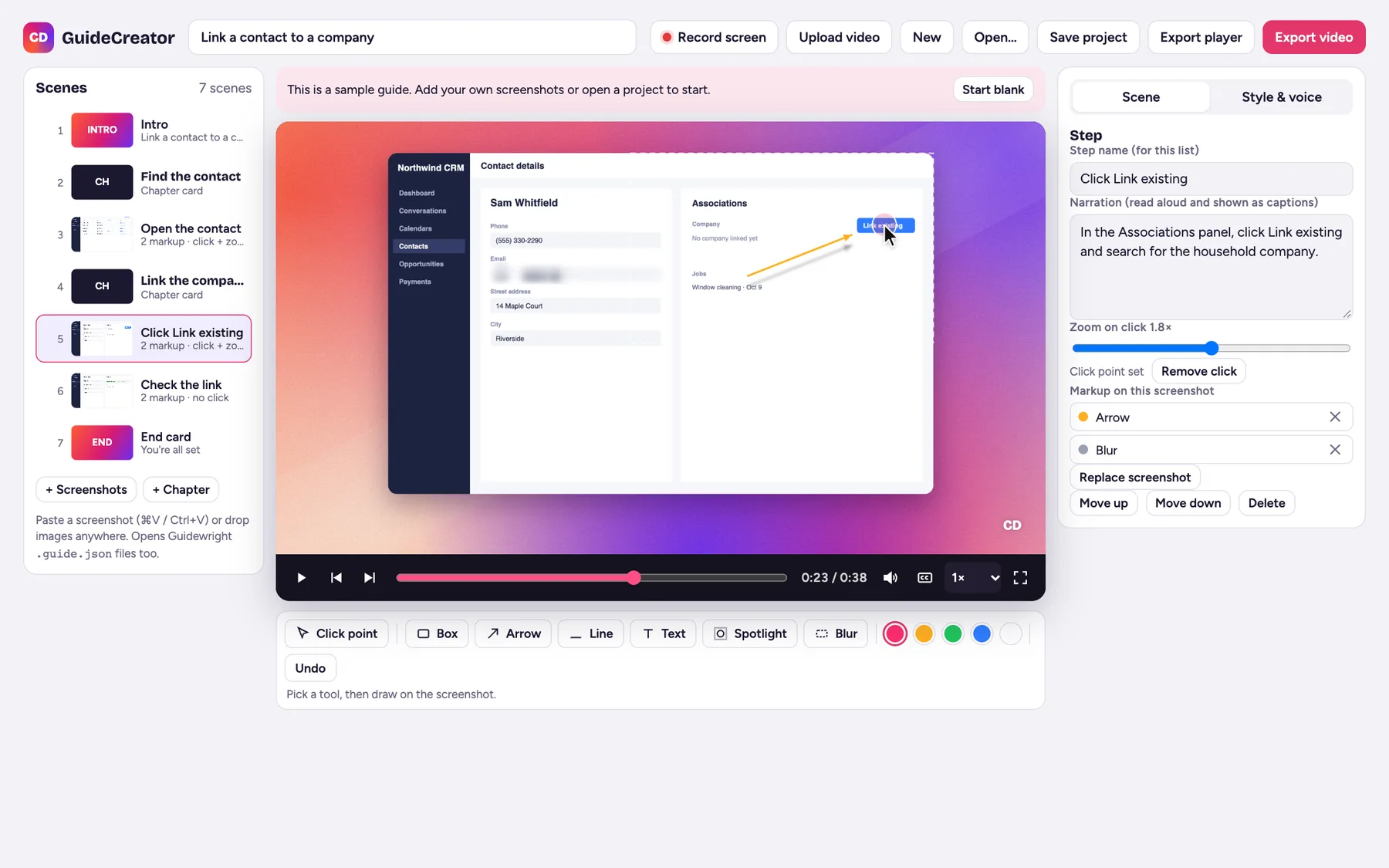Toggle closed captions in player
The width and height of the screenshot is (1389, 868).
pos(924,578)
